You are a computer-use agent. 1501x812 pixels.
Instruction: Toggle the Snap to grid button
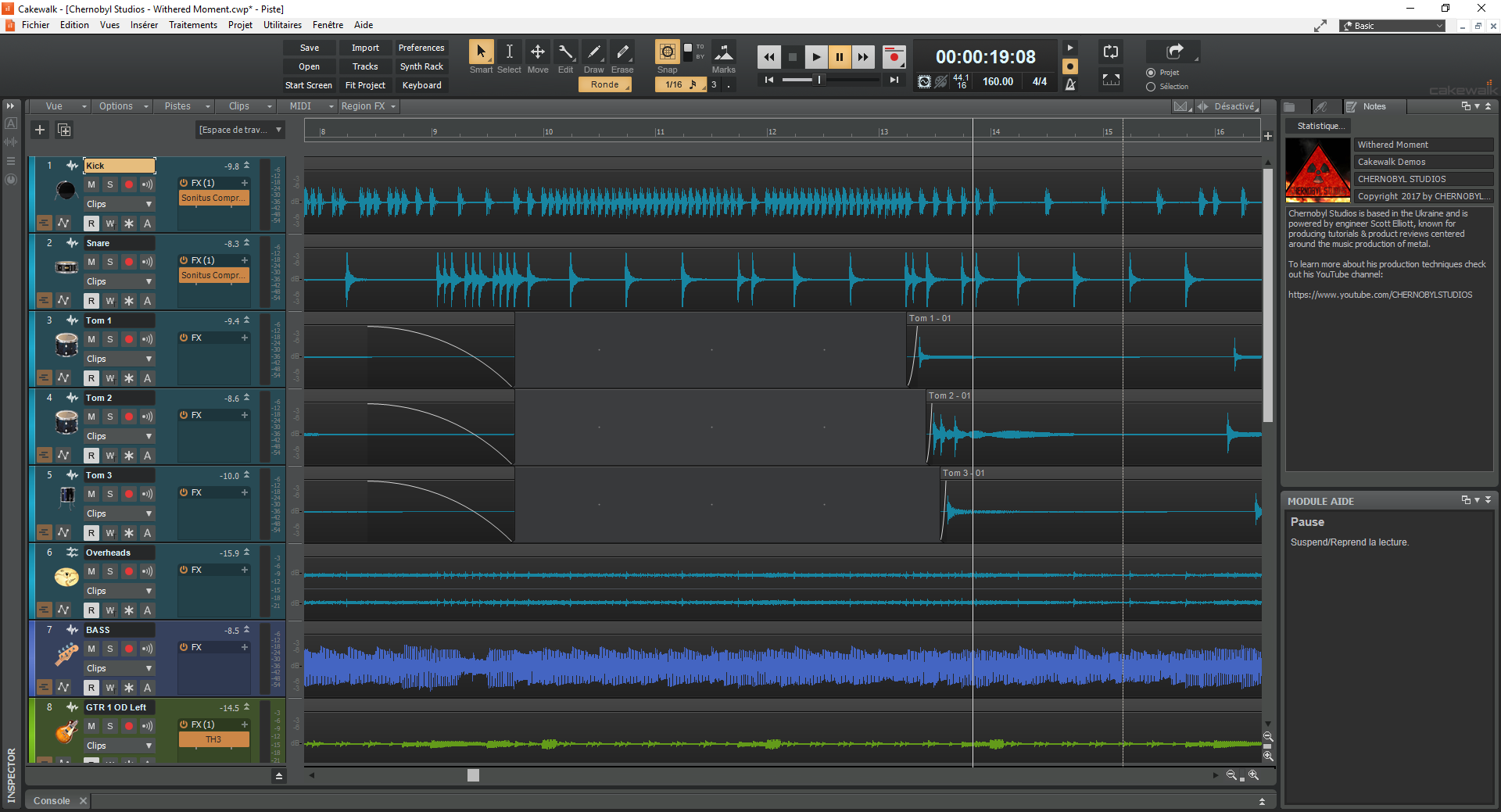(667, 52)
